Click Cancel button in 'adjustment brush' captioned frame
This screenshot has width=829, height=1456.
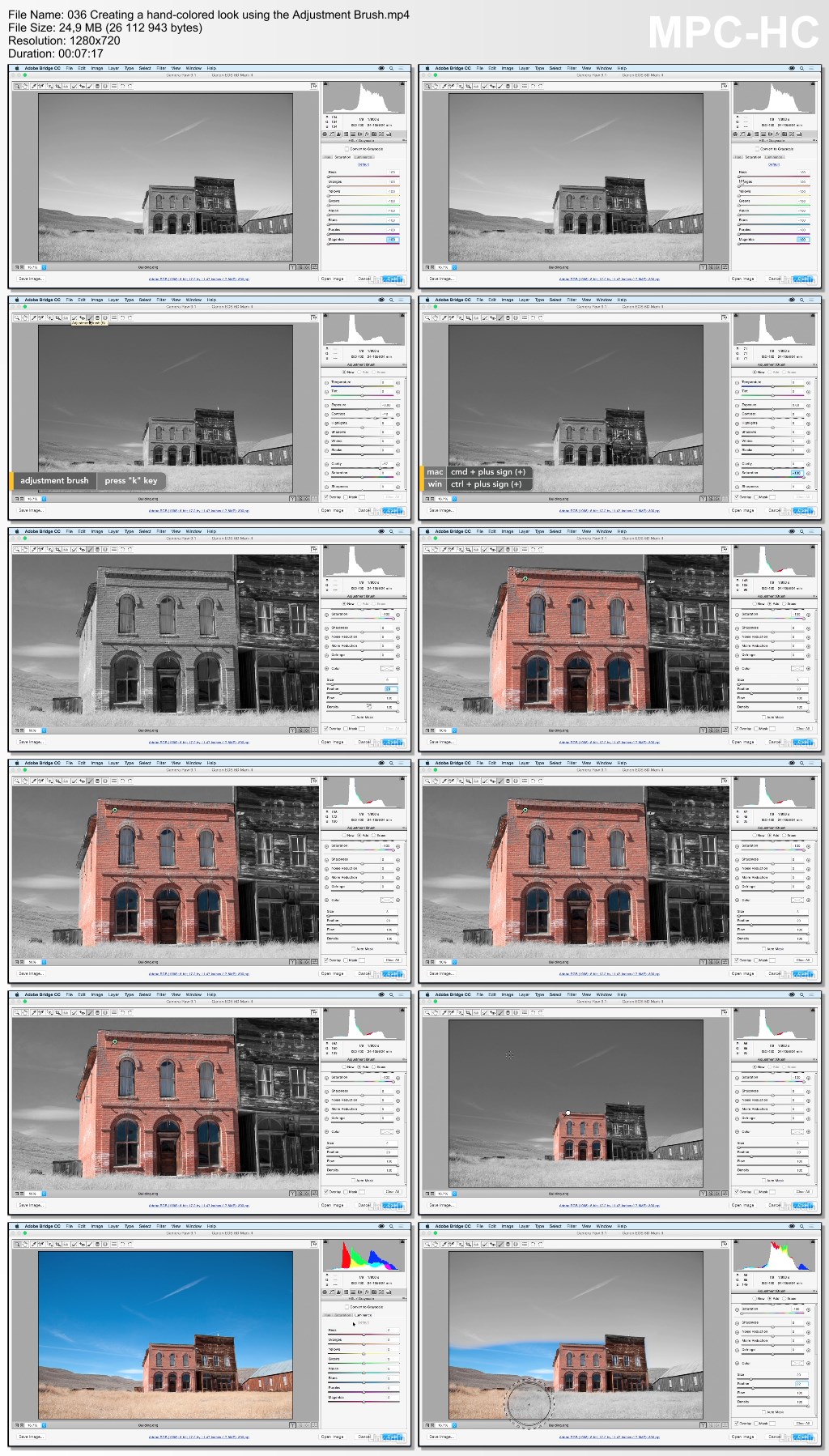[x=364, y=510]
